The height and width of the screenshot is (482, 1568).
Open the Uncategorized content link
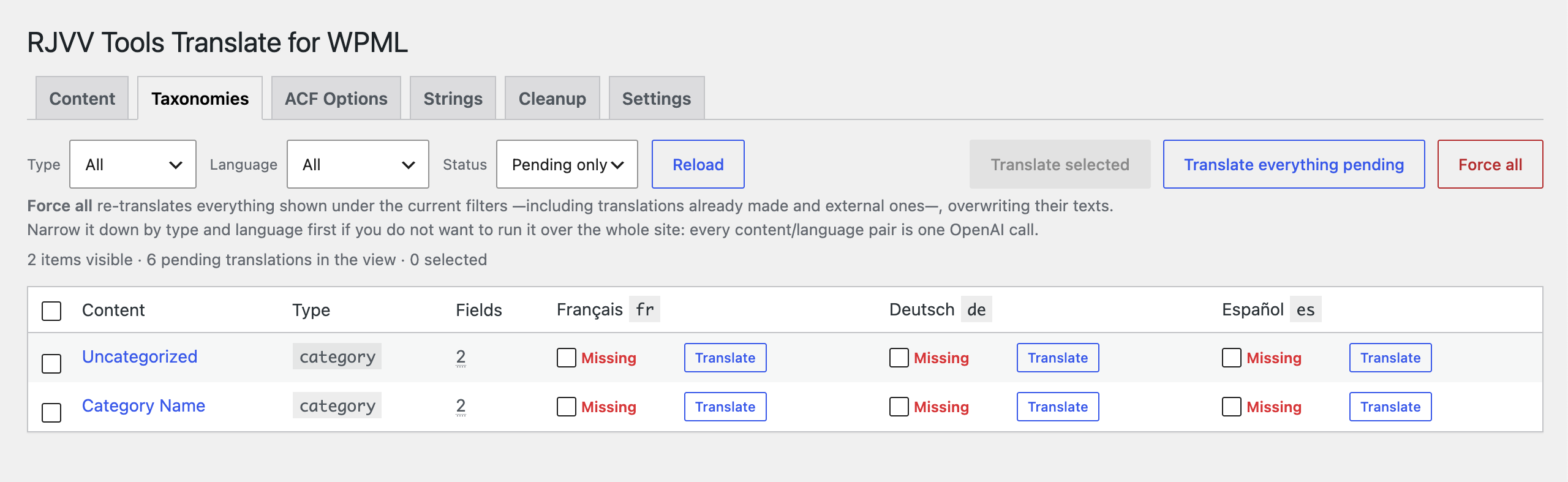coord(140,356)
